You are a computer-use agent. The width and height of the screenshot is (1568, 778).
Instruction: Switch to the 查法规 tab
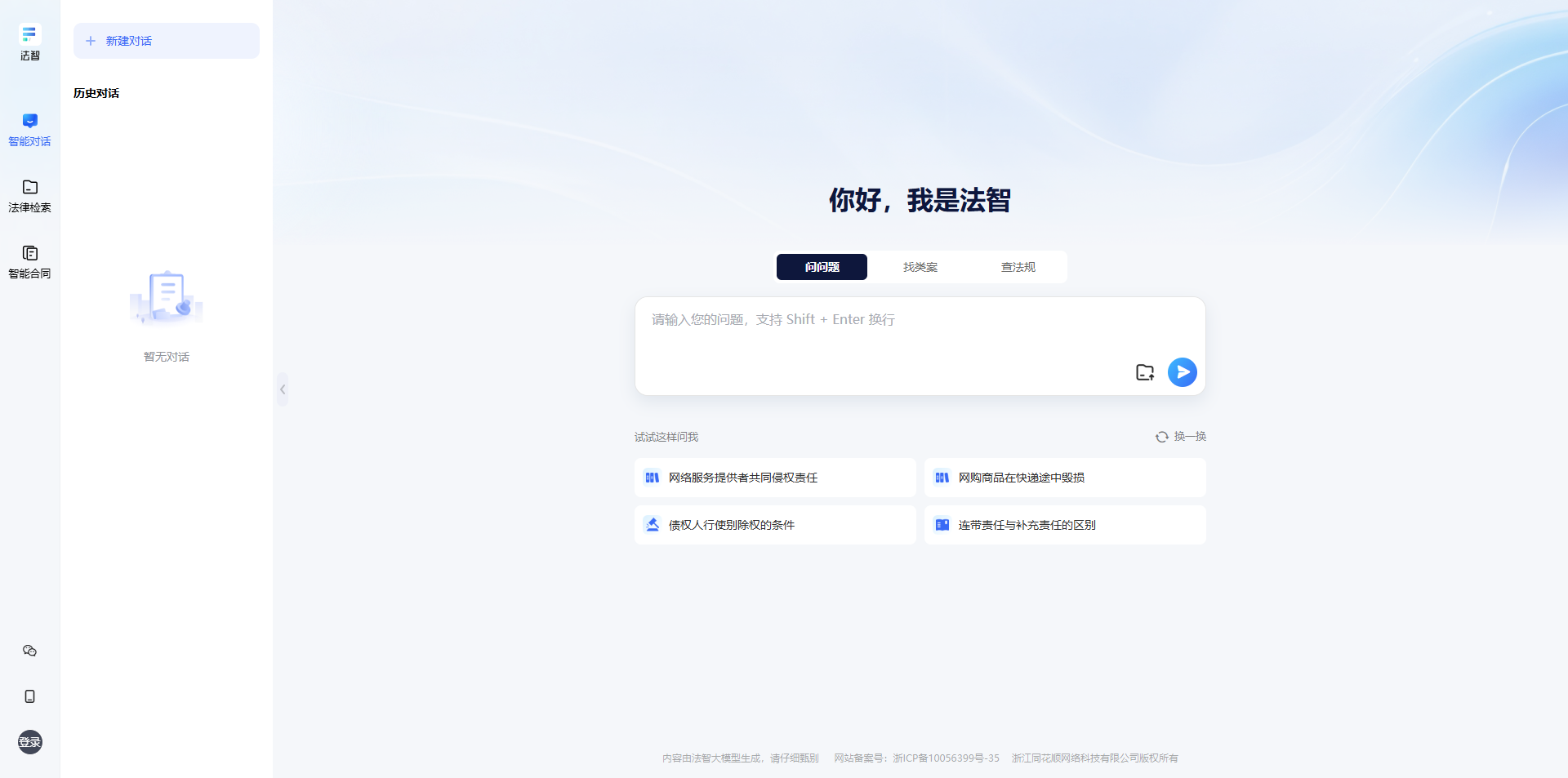coord(1018,267)
